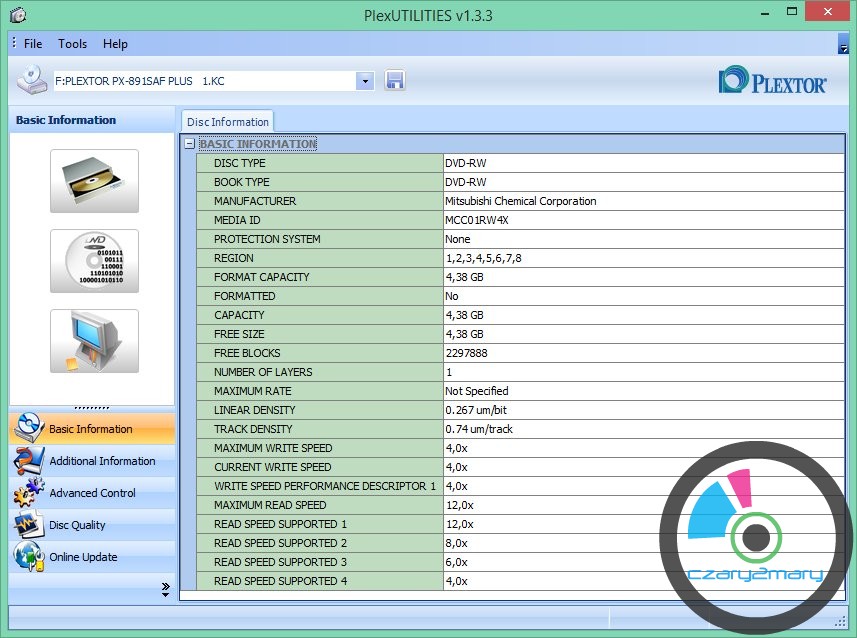Open the drive selection dropdown
This screenshot has width=857, height=638.
(x=365, y=81)
